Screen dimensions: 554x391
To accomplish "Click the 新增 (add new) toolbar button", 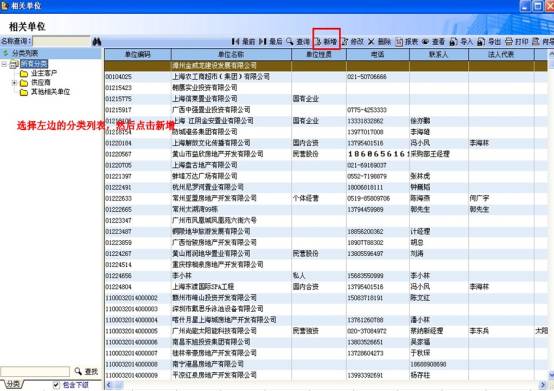I will pos(326,42).
